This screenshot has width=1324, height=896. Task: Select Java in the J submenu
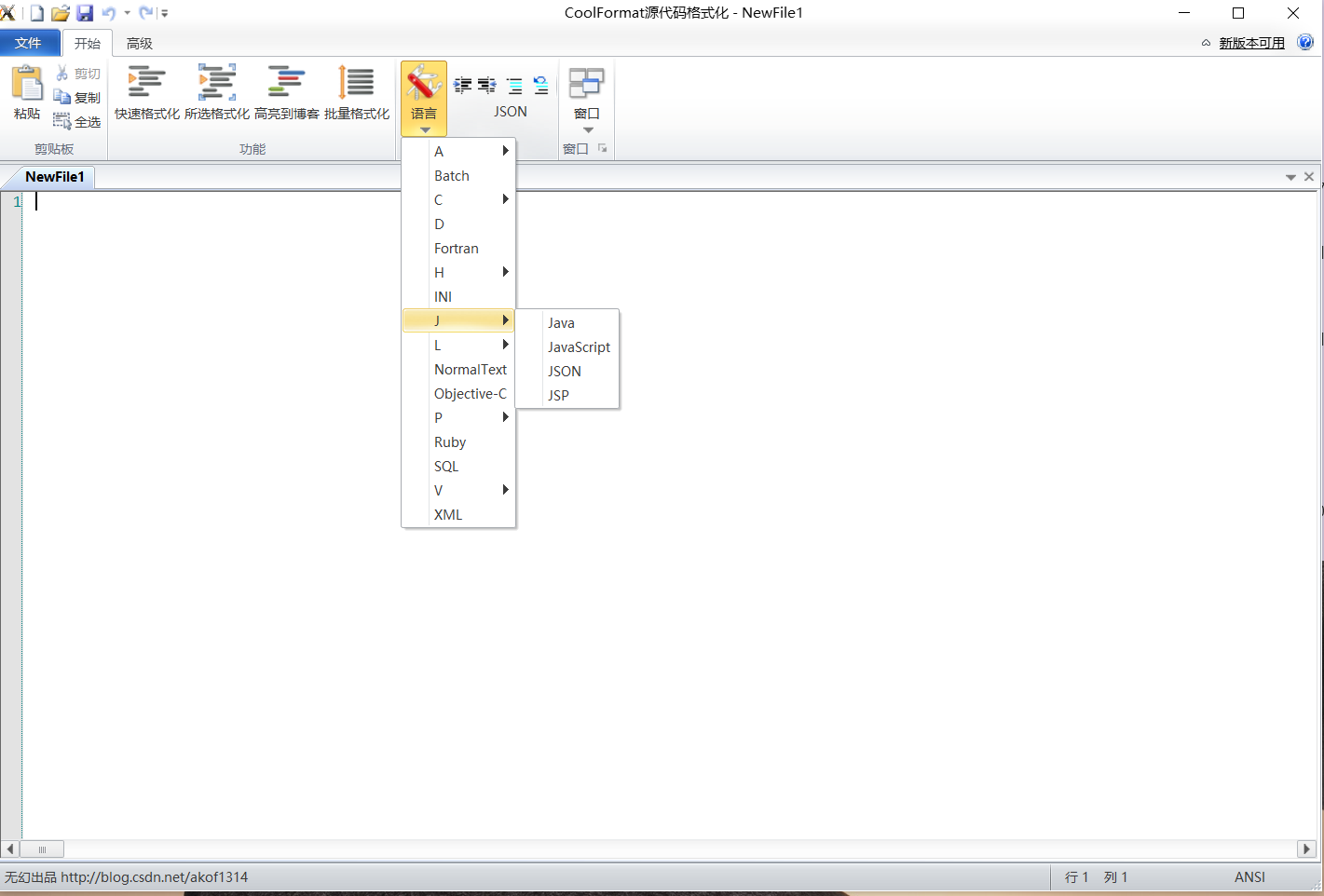(x=567, y=322)
